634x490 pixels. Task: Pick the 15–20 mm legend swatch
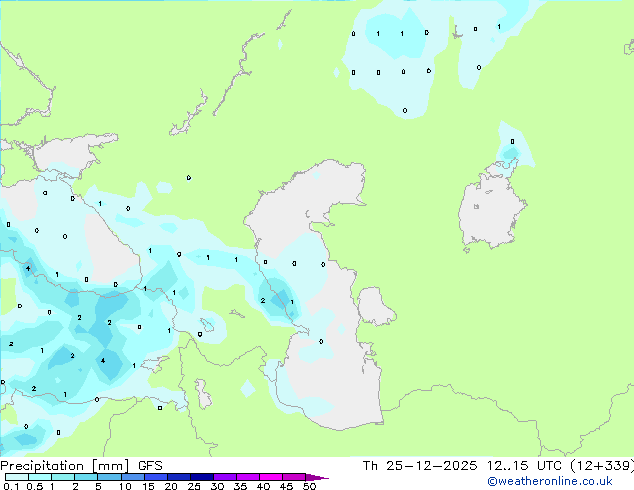[x=155, y=477]
